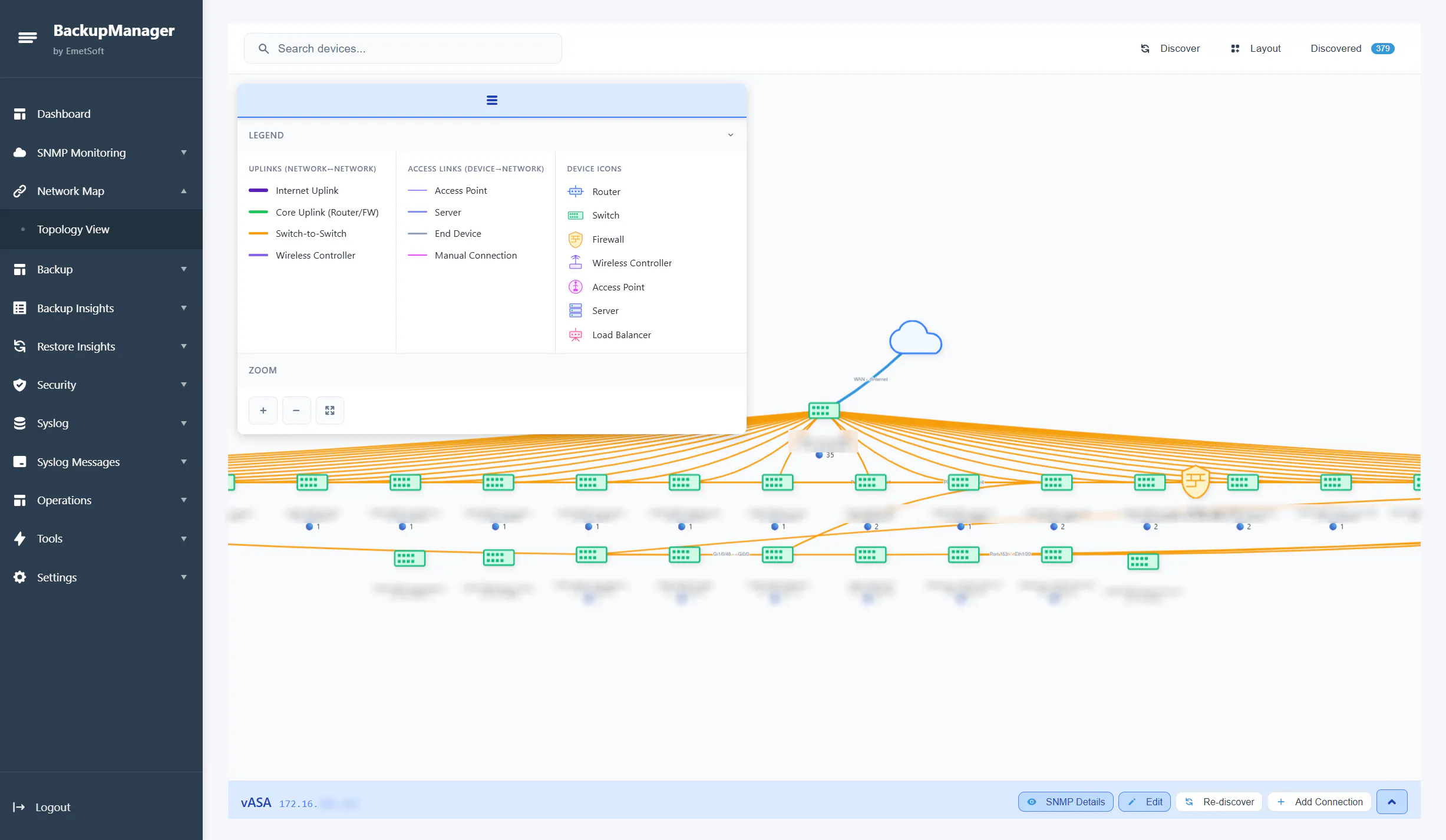The width and height of the screenshot is (1446, 840).
Task: Click the Security shield icon
Action: [x=19, y=385]
